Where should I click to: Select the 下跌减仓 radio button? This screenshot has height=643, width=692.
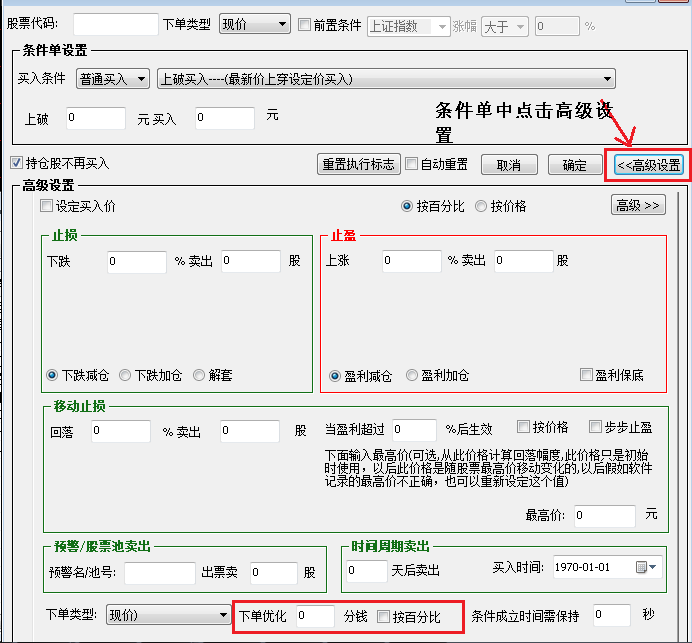click(x=52, y=375)
